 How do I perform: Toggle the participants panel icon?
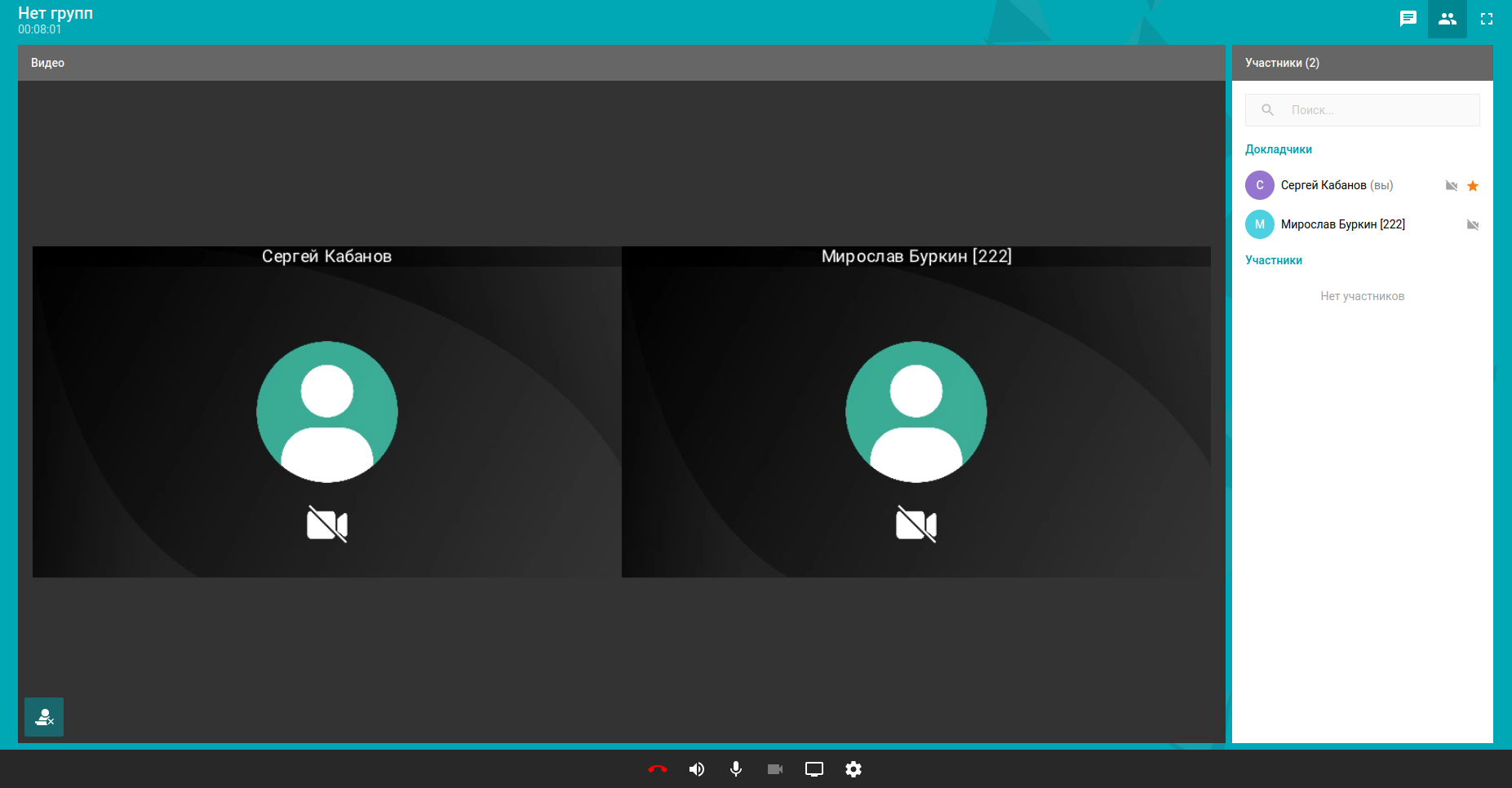[1447, 19]
